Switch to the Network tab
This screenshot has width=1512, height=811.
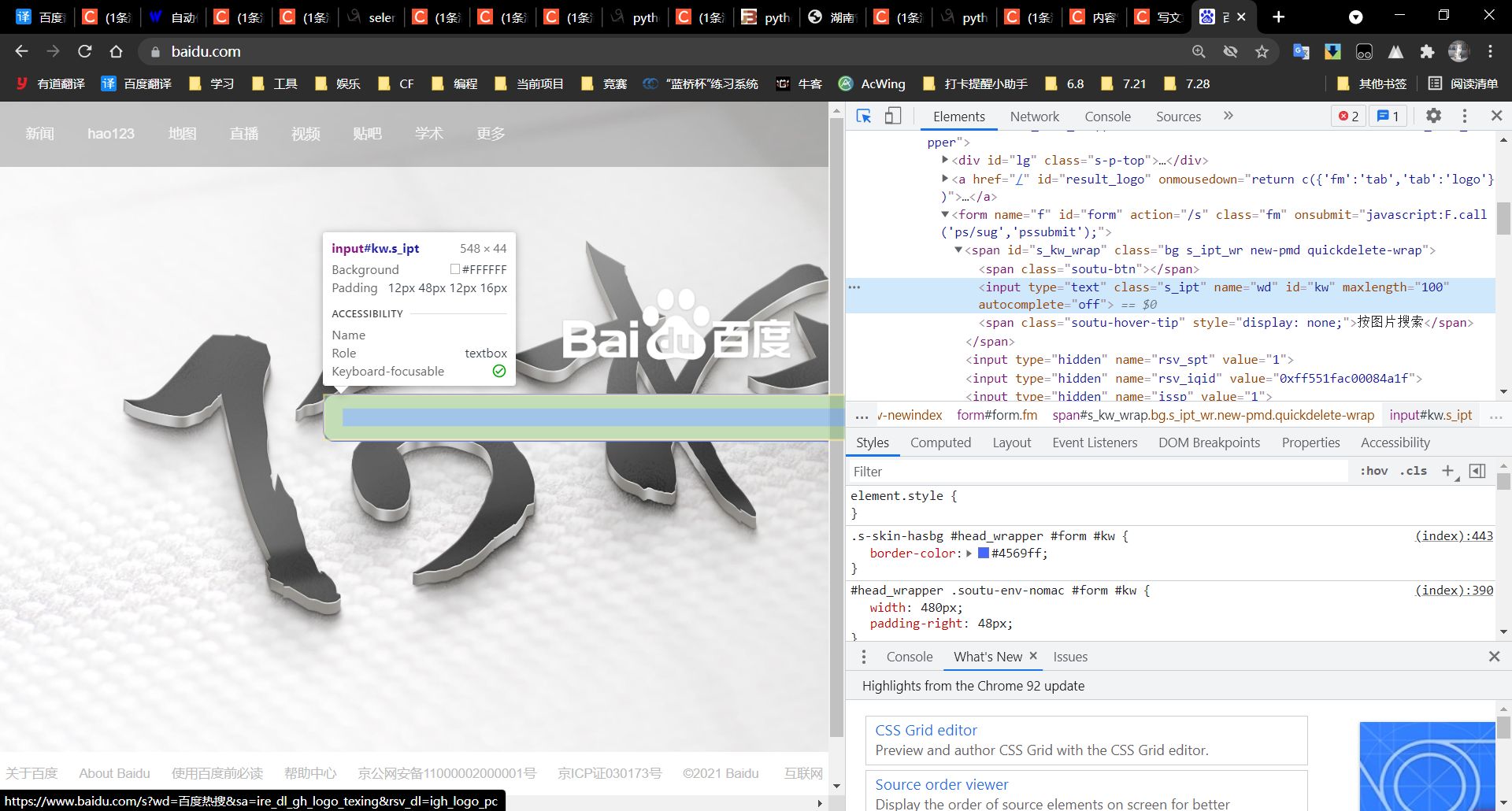pos(1034,117)
